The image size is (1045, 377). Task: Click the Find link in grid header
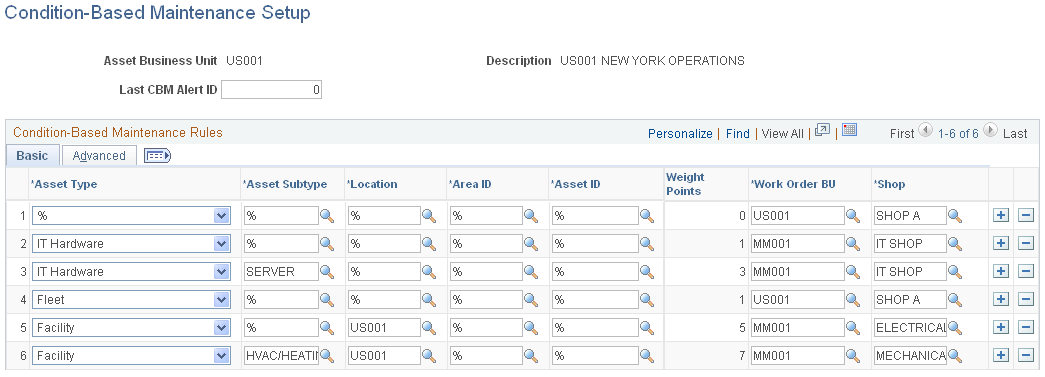(738, 133)
